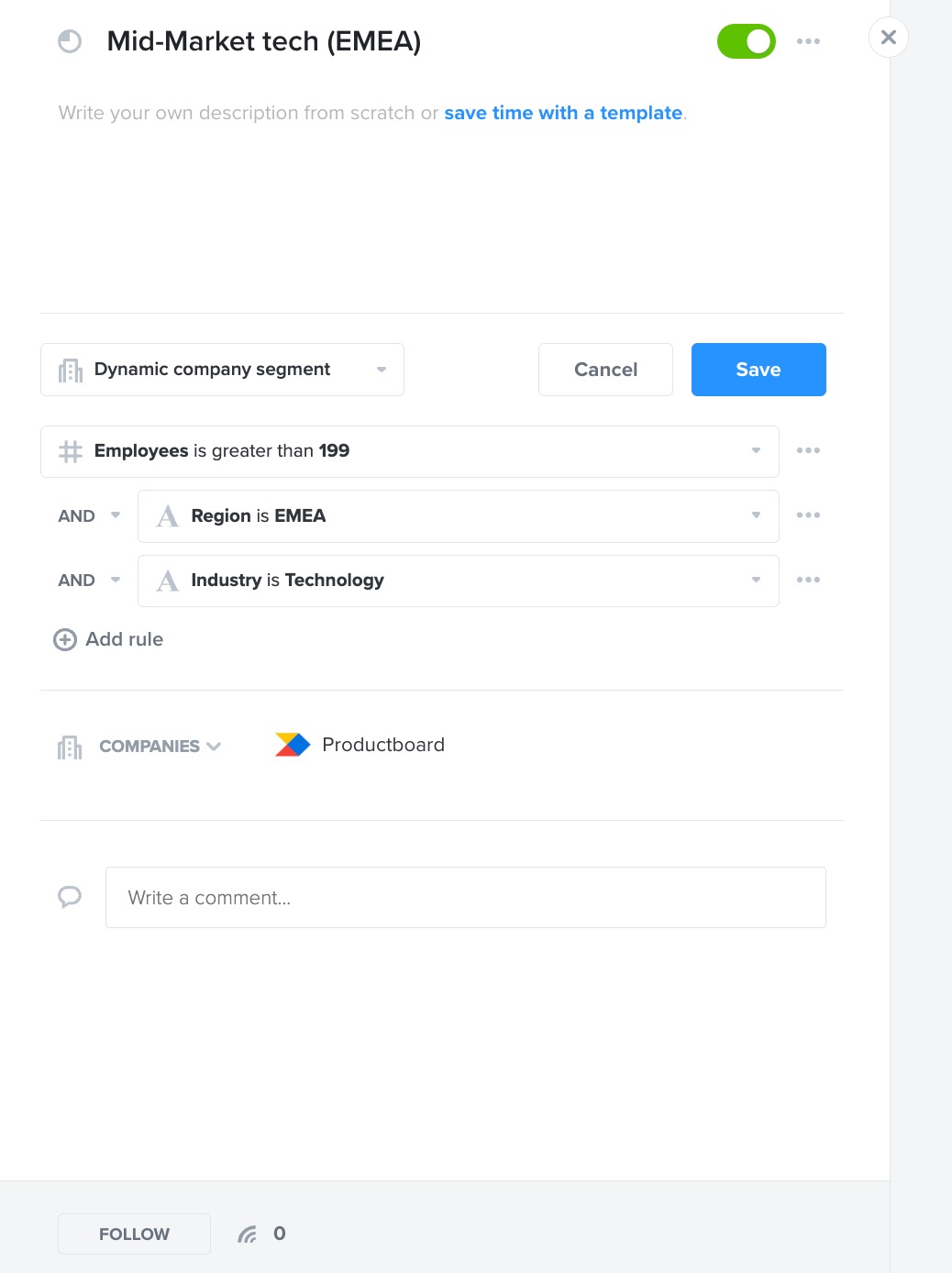Viewport: 952px width, 1273px height.
Task: Change the second AND operator before Industry
Action: (x=89, y=580)
